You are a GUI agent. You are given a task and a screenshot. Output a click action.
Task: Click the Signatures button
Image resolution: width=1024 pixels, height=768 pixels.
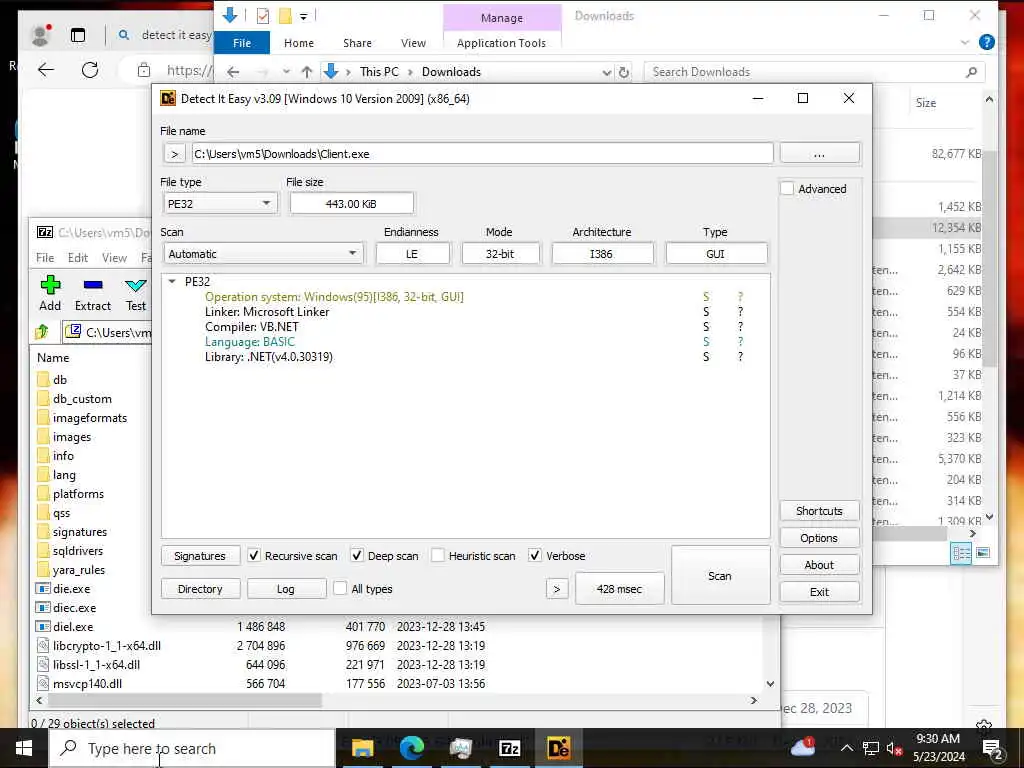coord(200,556)
